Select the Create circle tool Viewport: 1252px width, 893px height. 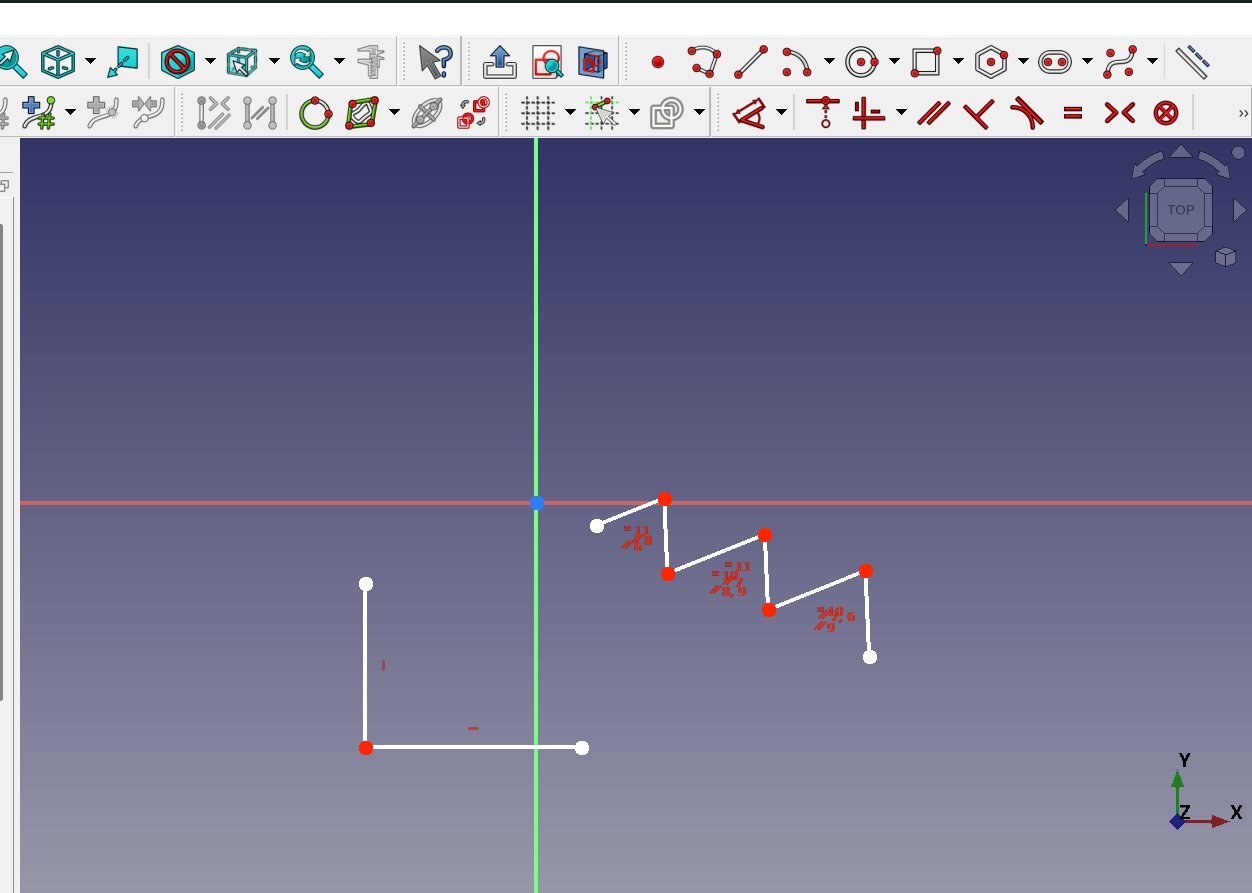pyautogui.click(x=861, y=62)
